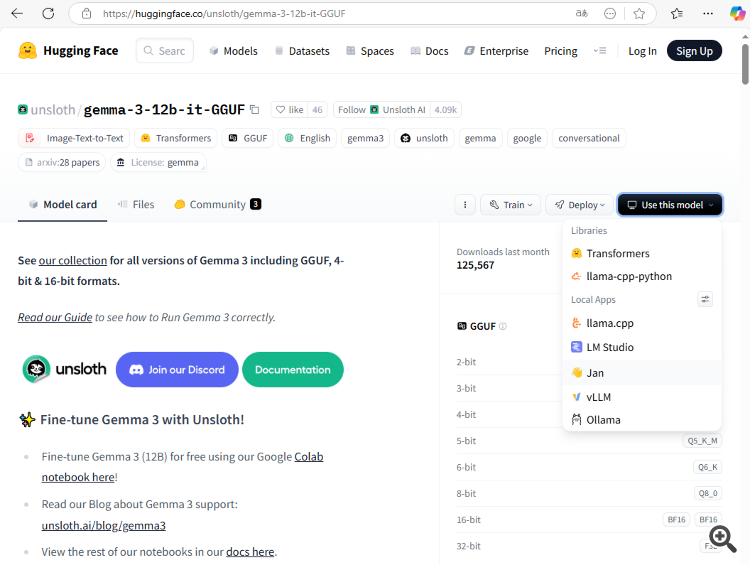Screen dimensions: 750x565
Task: Open the navigation overflow menu icon
Action: (600, 51)
